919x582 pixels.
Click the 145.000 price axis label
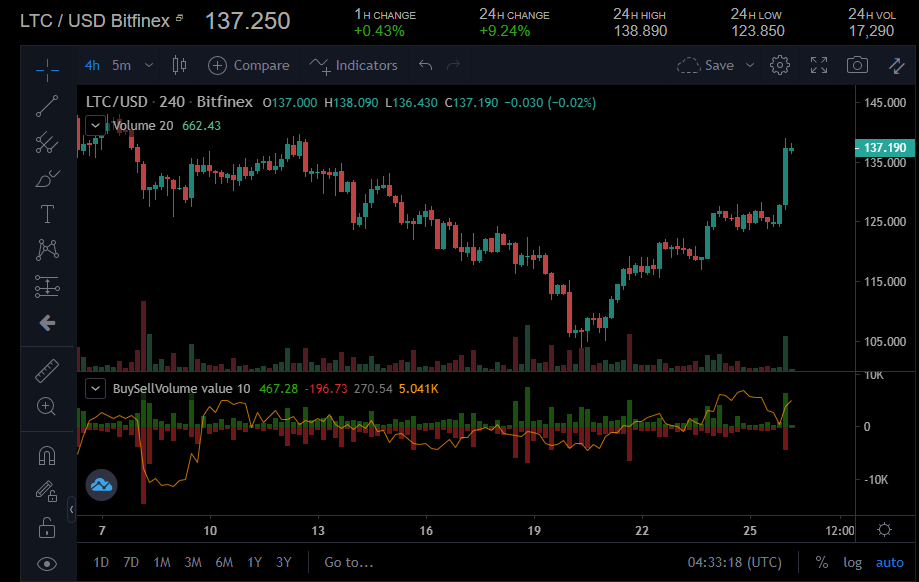coord(885,103)
